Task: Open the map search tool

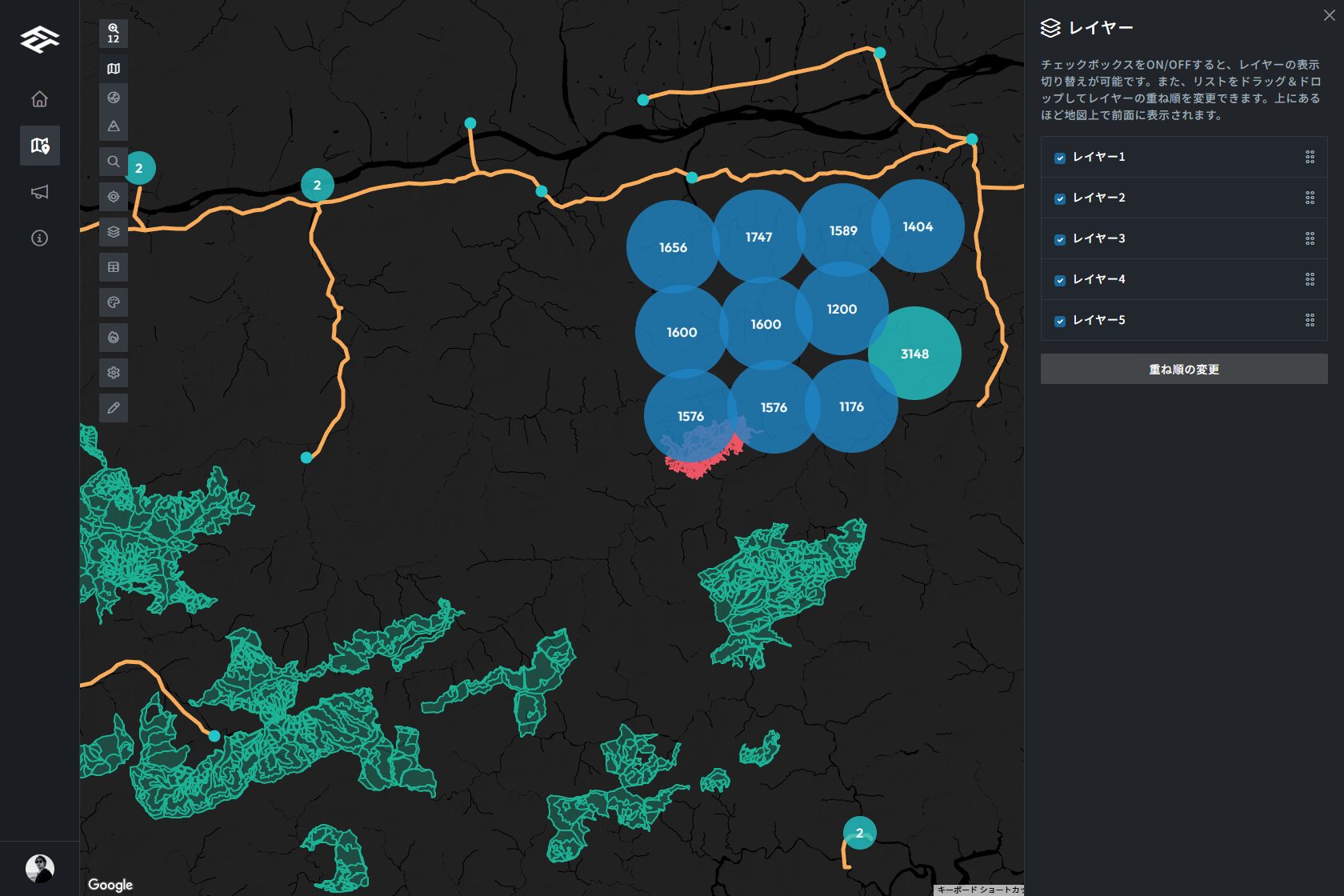Action: pyautogui.click(x=114, y=162)
